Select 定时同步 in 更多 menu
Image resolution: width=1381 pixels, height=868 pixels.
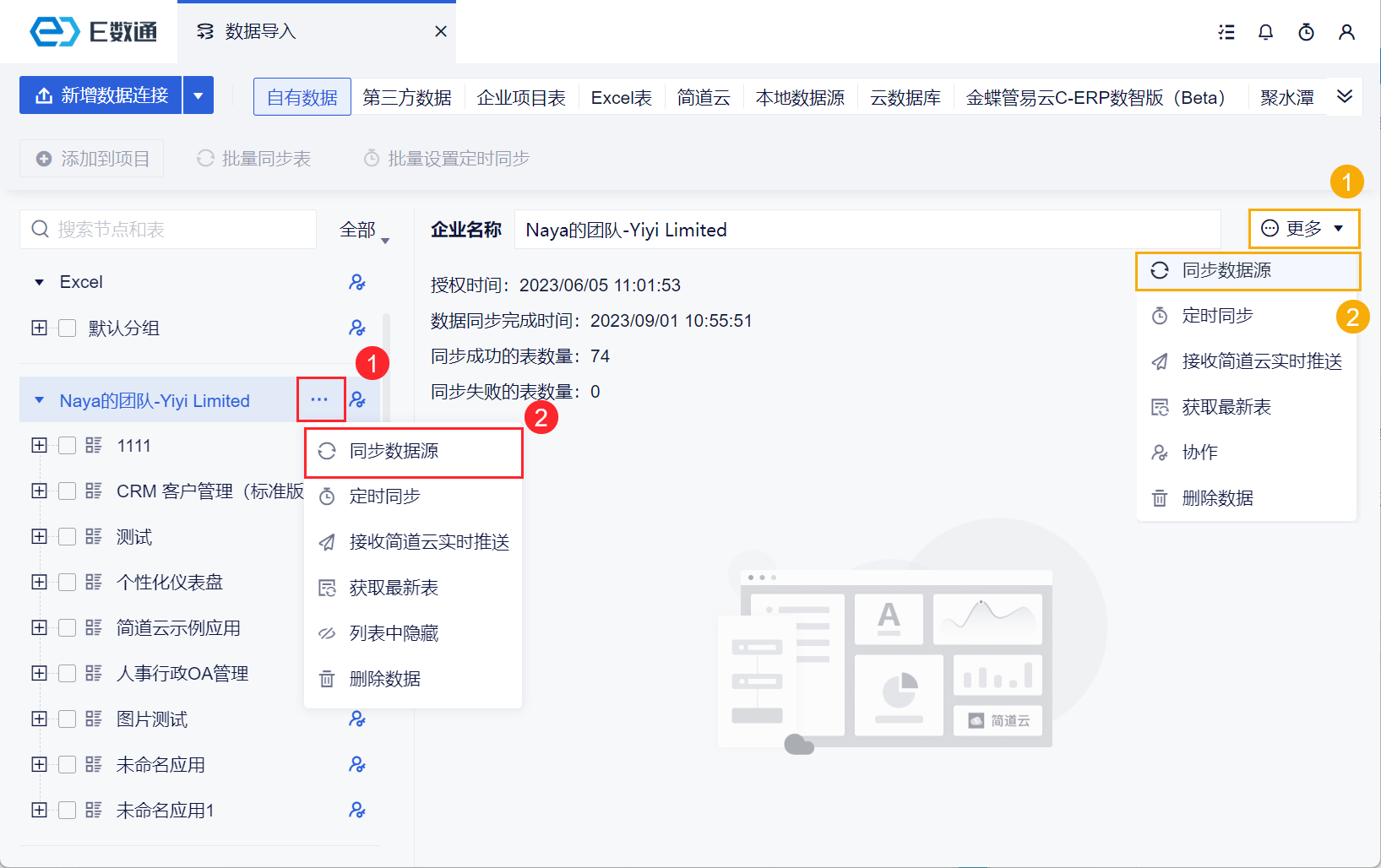click(x=1248, y=316)
